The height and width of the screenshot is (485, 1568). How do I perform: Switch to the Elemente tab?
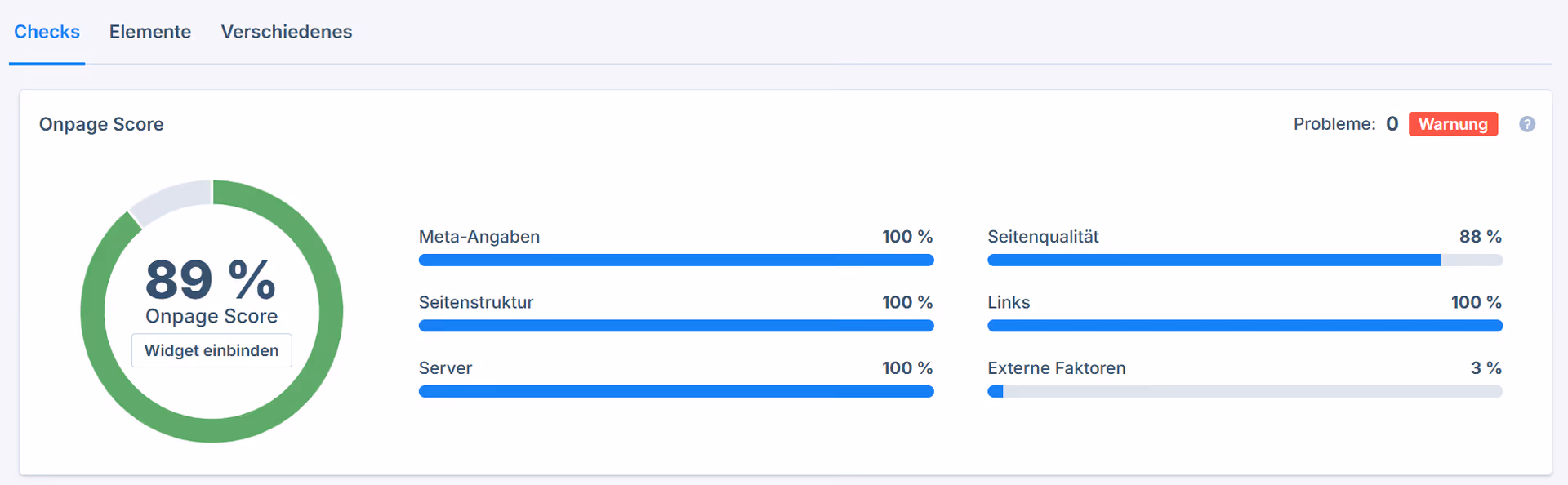(x=149, y=32)
